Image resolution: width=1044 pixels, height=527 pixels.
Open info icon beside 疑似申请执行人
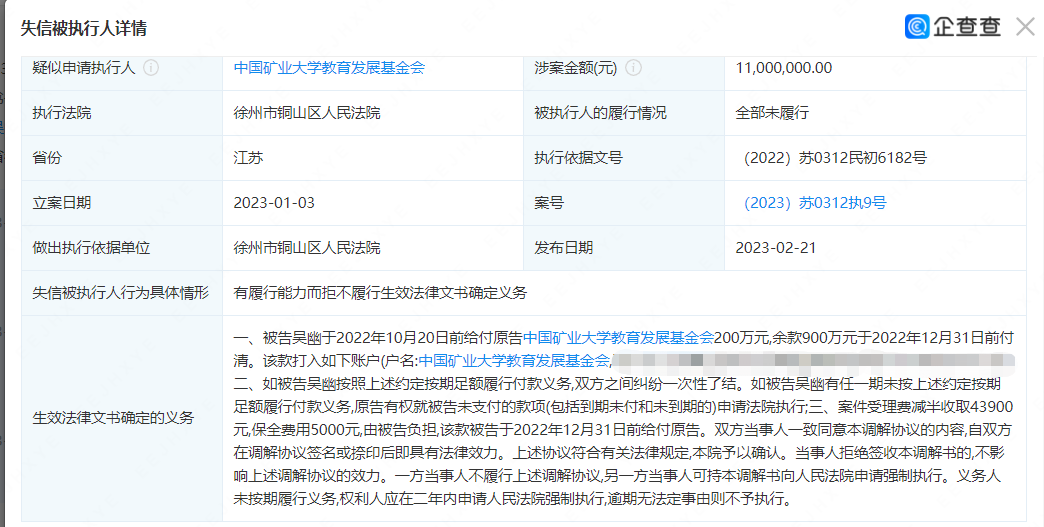pyautogui.click(x=151, y=68)
